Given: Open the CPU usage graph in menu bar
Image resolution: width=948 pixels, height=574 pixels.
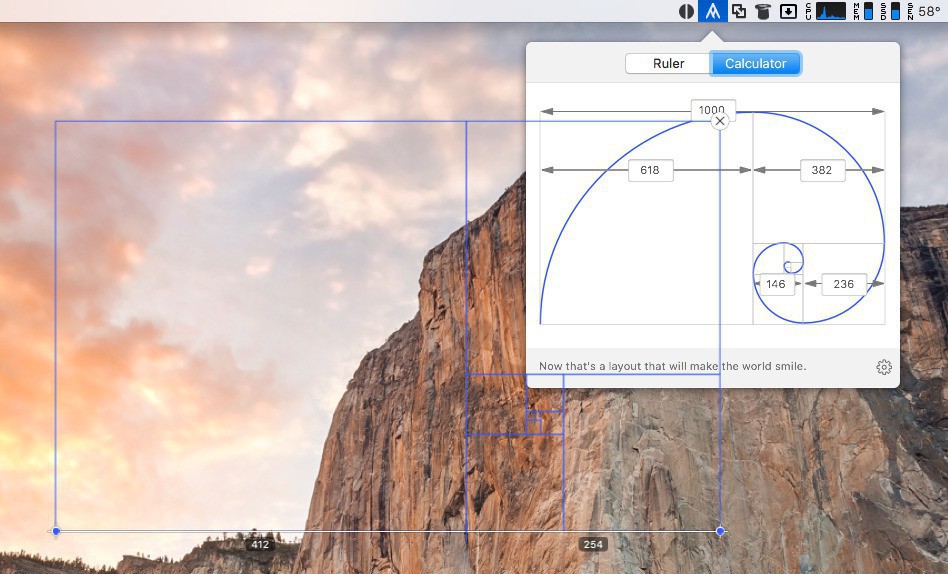Looking at the screenshot, I should pyautogui.click(x=829, y=11).
